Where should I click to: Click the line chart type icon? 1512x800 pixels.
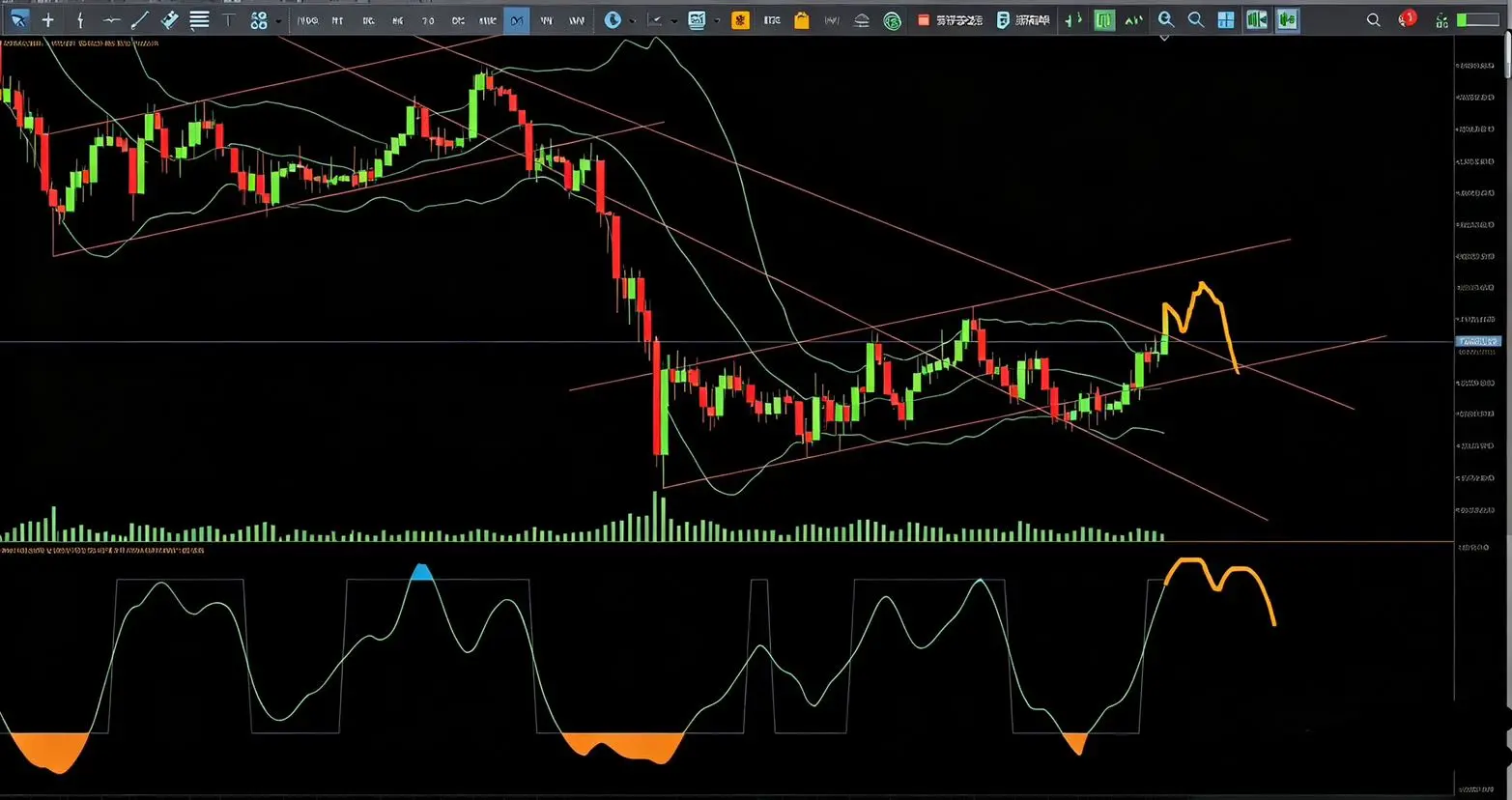tap(656, 19)
